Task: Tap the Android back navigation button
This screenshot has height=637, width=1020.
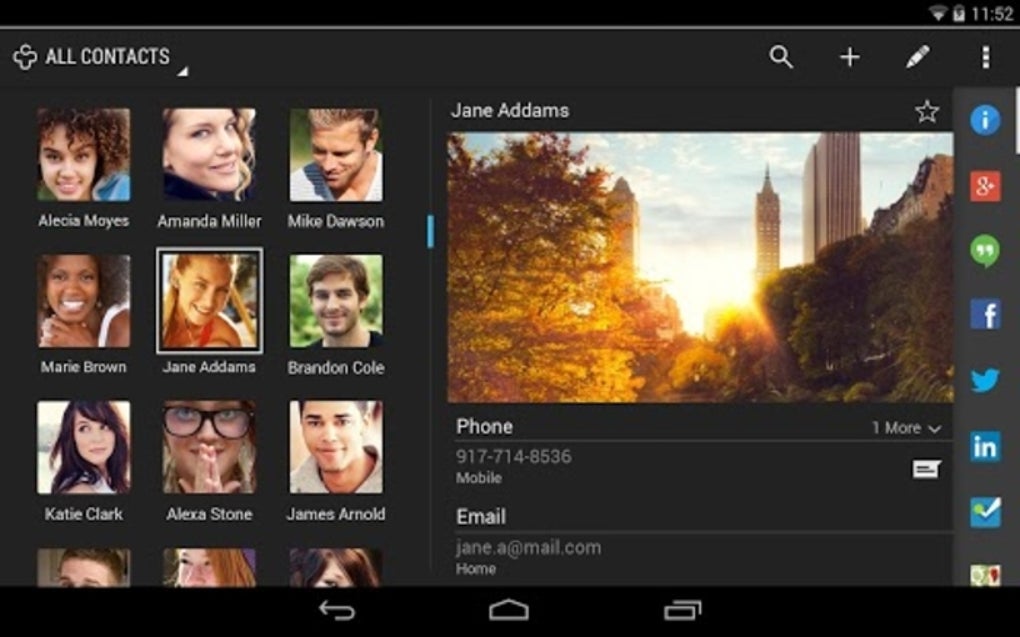Action: click(x=336, y=610)
